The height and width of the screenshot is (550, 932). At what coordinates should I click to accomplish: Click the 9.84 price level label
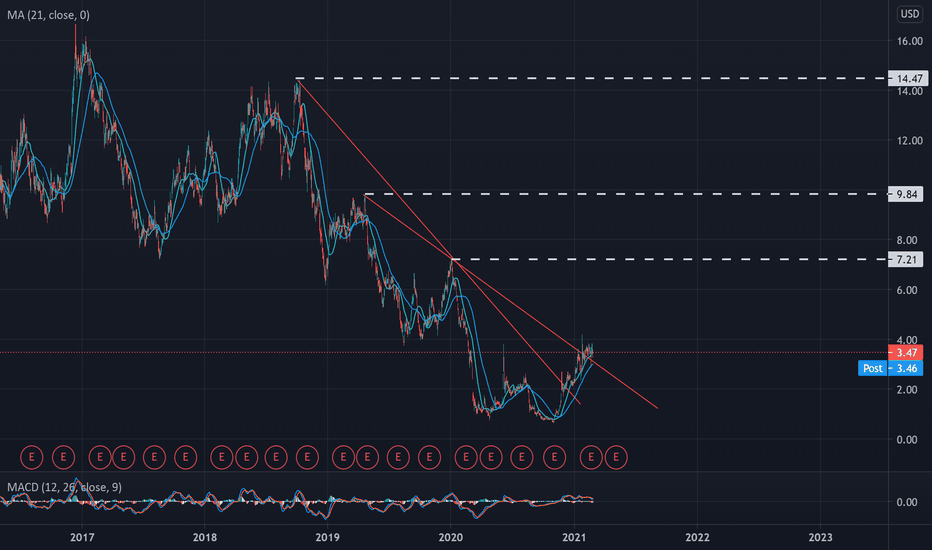pos(905,194)
